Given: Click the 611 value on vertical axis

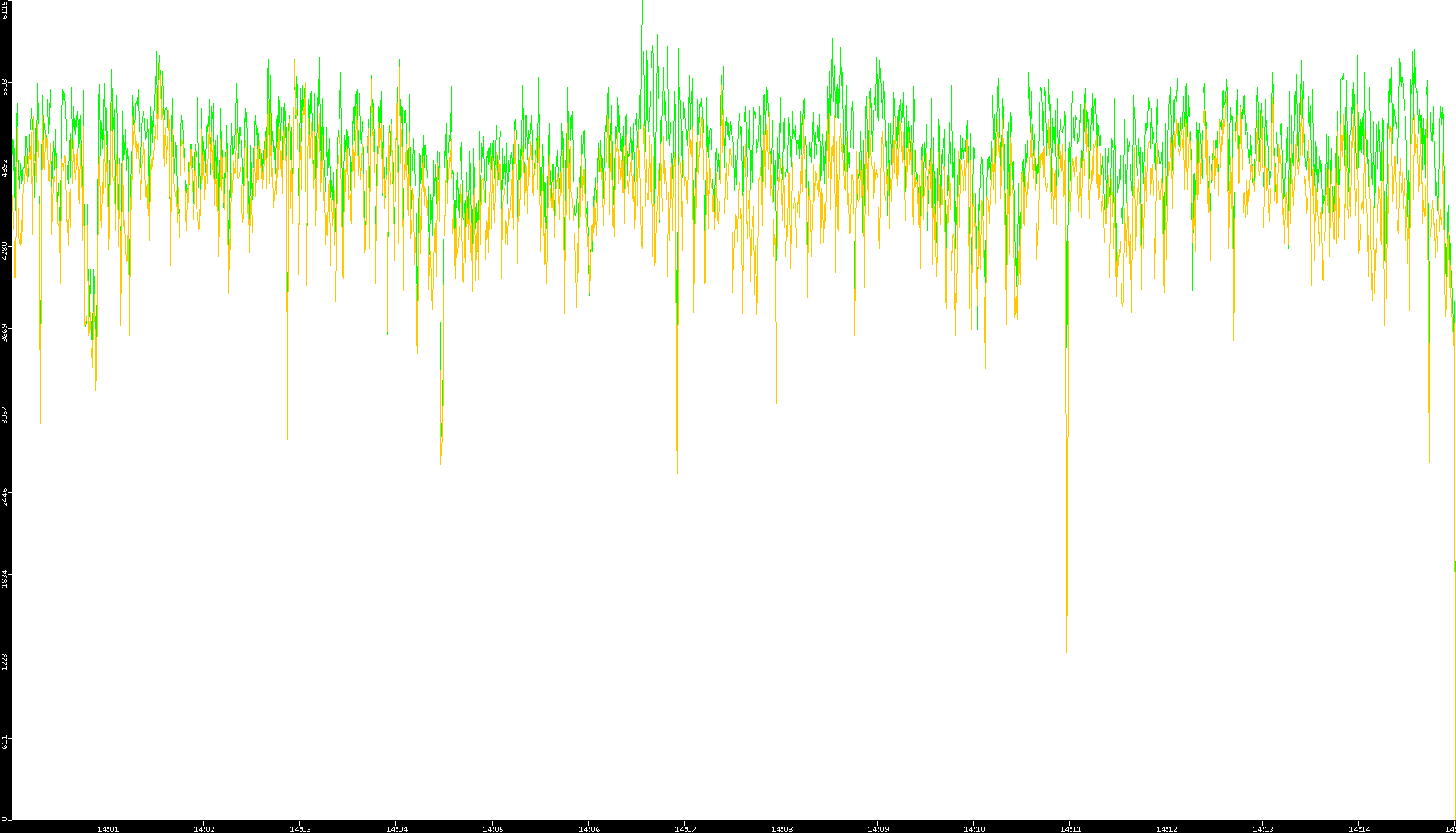Looking at the screenshot, I should (x=6, y=742).
